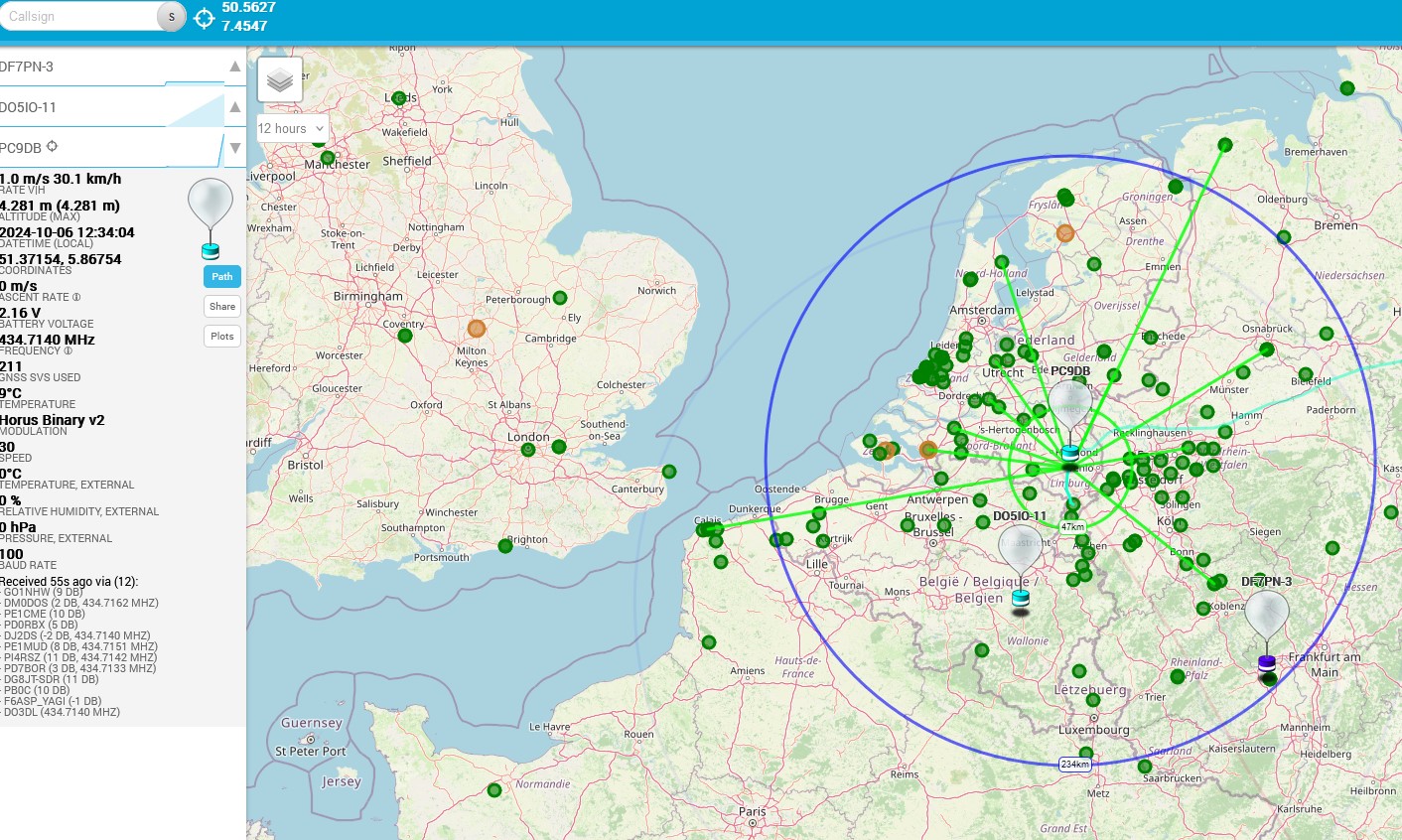This screenshot has height=840, width=1402.
Task: Click the S search button beside Callsign
Action: coord(172,17)
